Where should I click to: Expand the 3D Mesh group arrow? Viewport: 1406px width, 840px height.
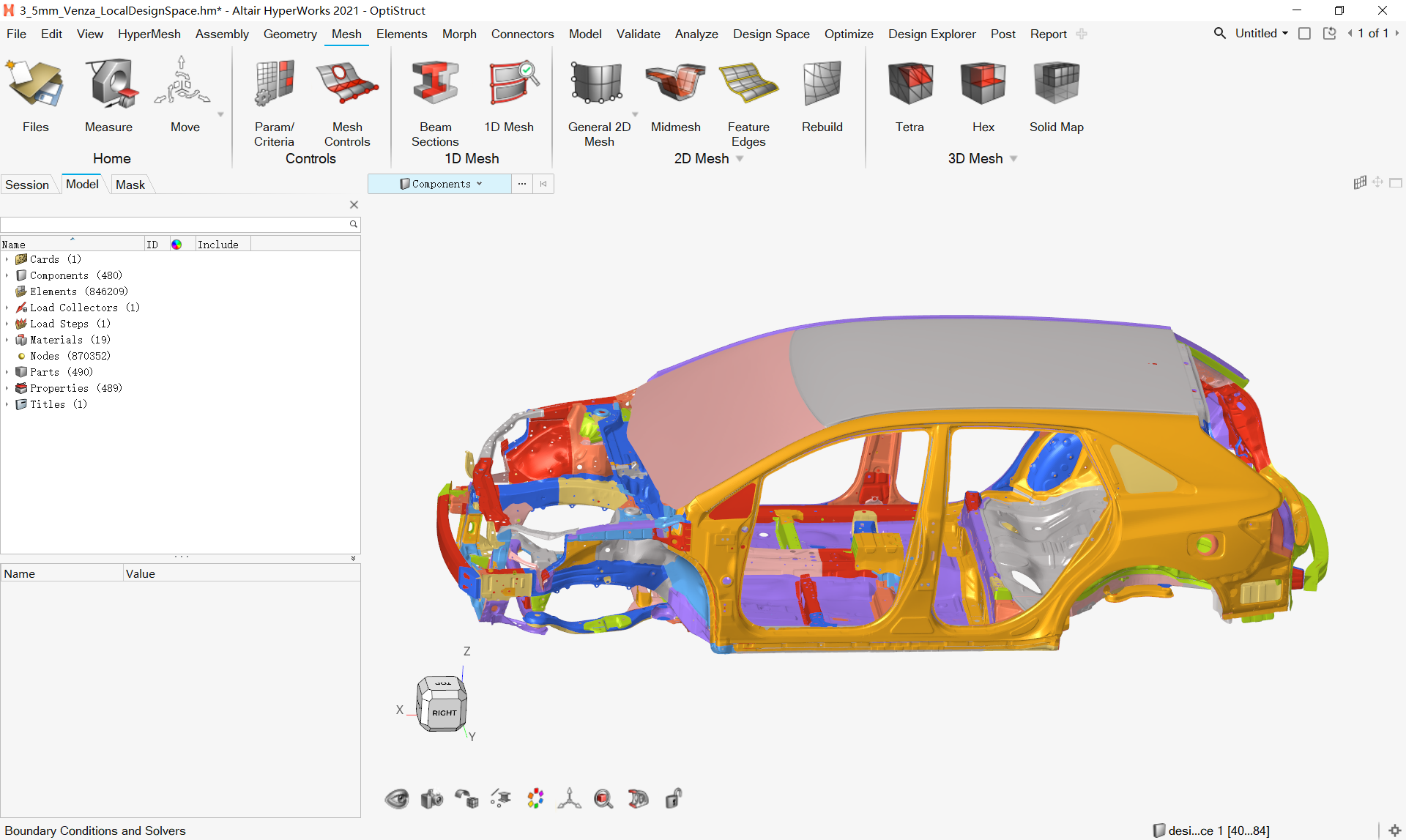pyautogui.click(x=1014, y=159)
